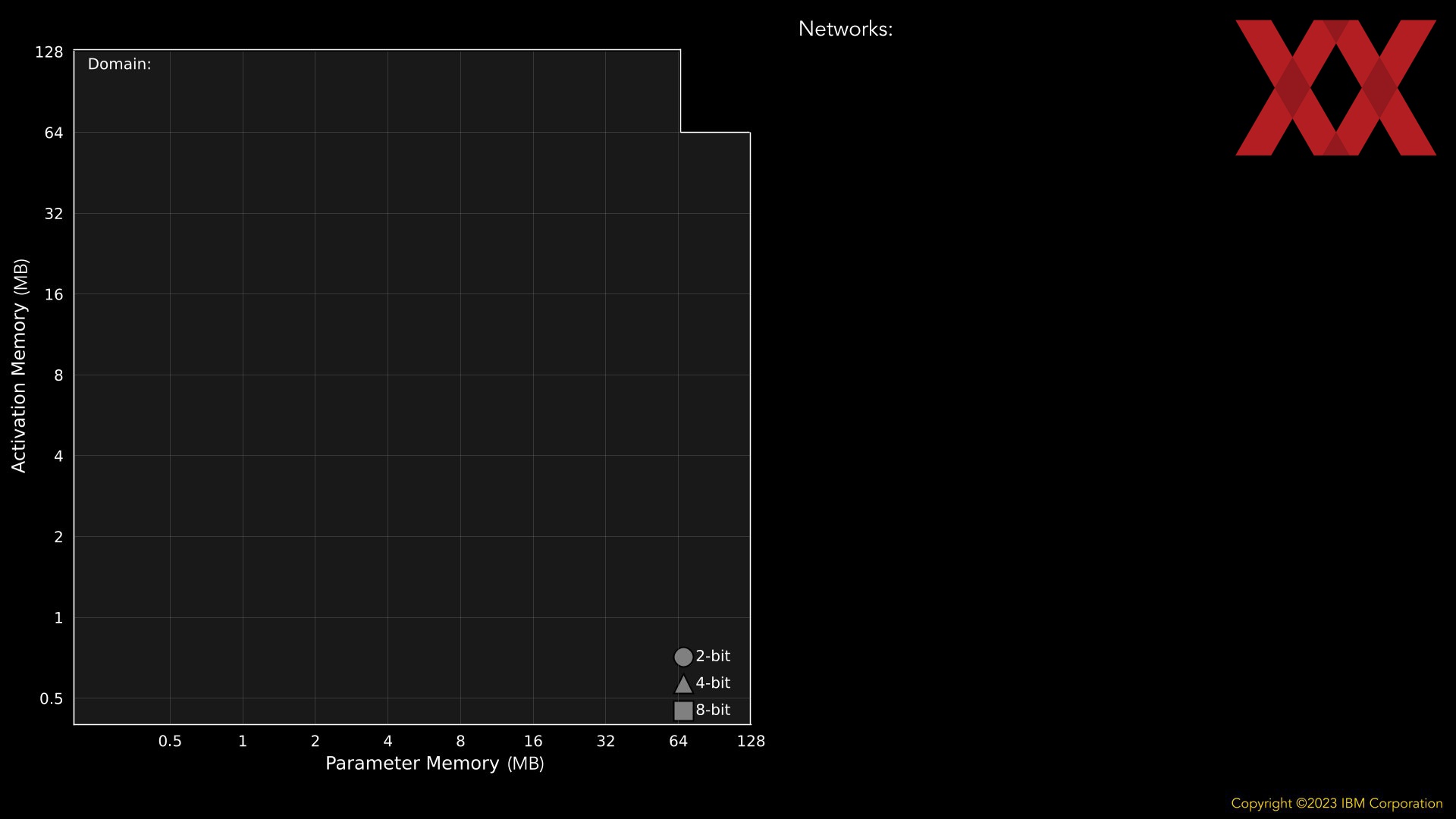
Task: Click tick label 0.5 on Parameter Memory axis
Action: pos(170,742)
